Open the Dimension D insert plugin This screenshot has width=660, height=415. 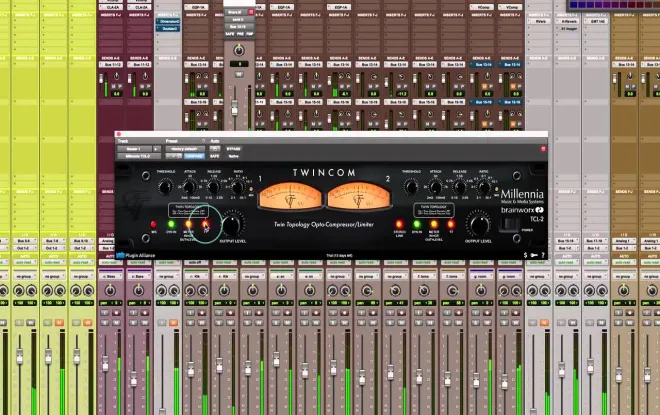tap(168, 21)
